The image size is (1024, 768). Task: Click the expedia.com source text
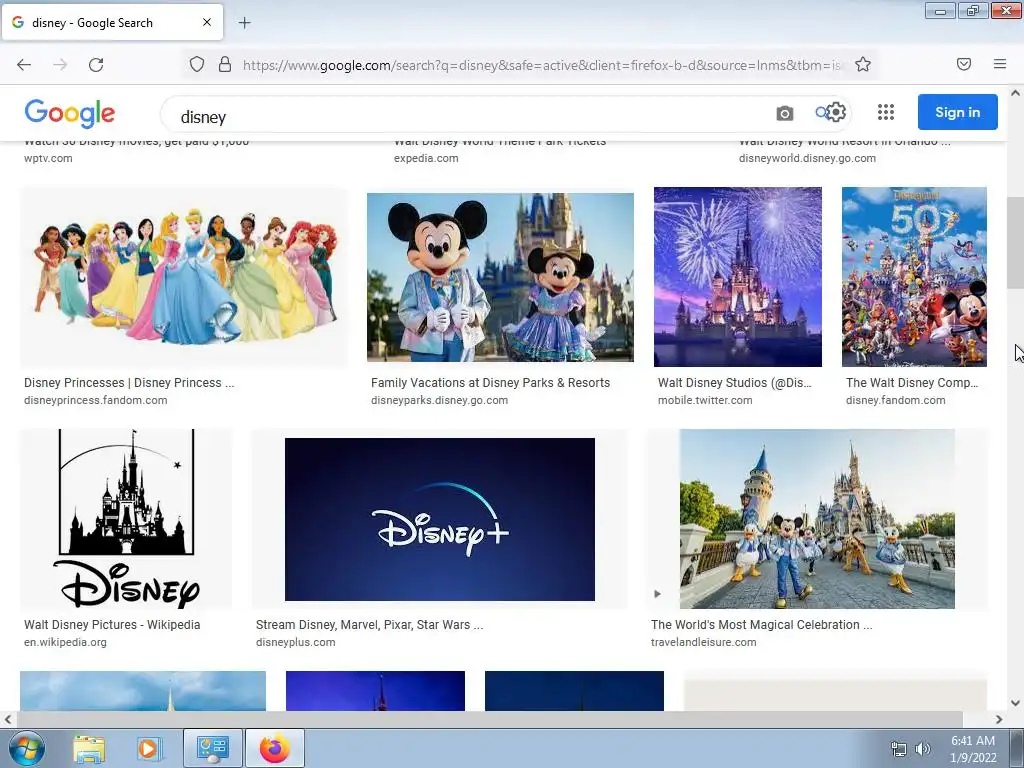(x=426, y=158)
